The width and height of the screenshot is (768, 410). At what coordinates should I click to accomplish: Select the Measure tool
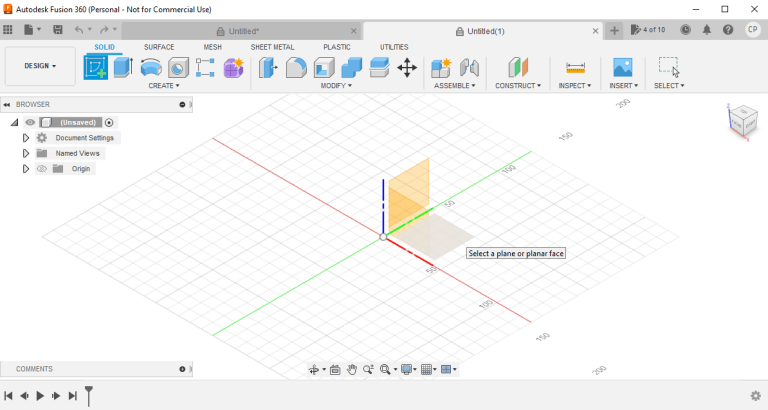pos(575,67)
